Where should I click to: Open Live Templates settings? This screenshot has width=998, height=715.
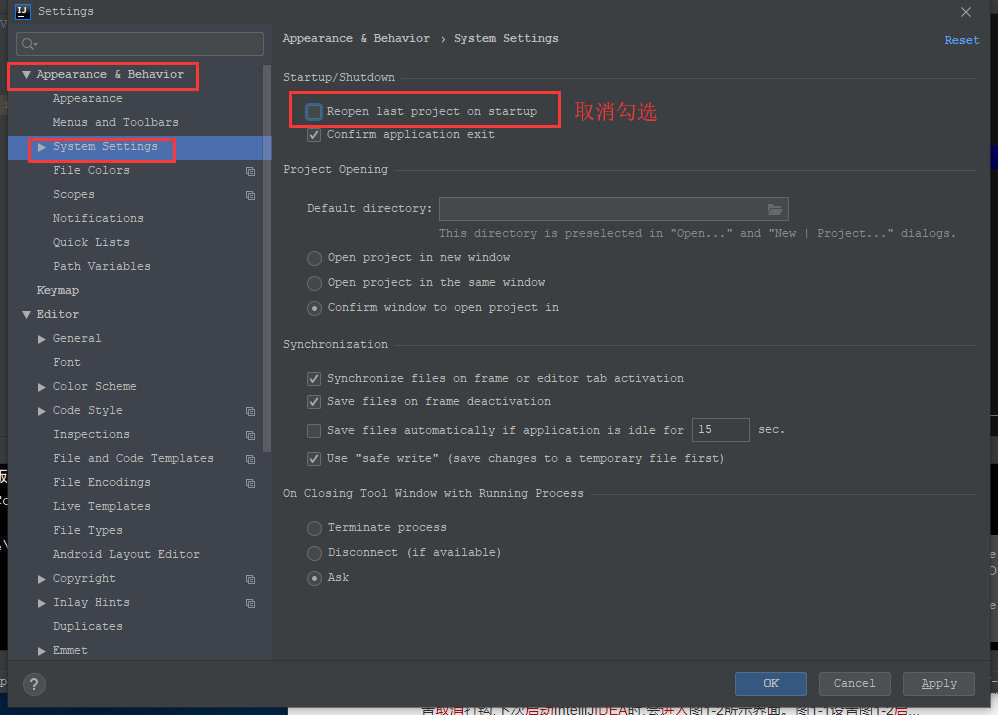(102, 507)
